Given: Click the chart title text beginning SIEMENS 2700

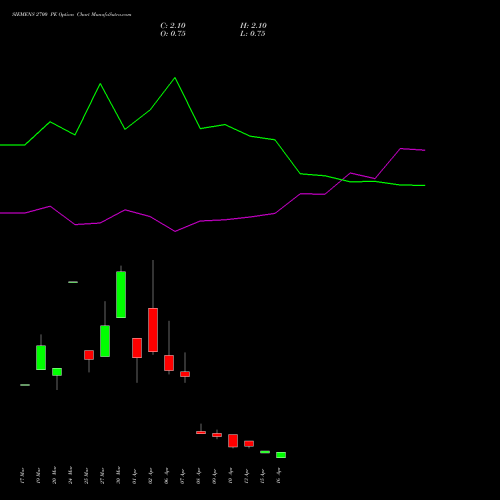Looking at the screenshot, I should tap(72, 15).
